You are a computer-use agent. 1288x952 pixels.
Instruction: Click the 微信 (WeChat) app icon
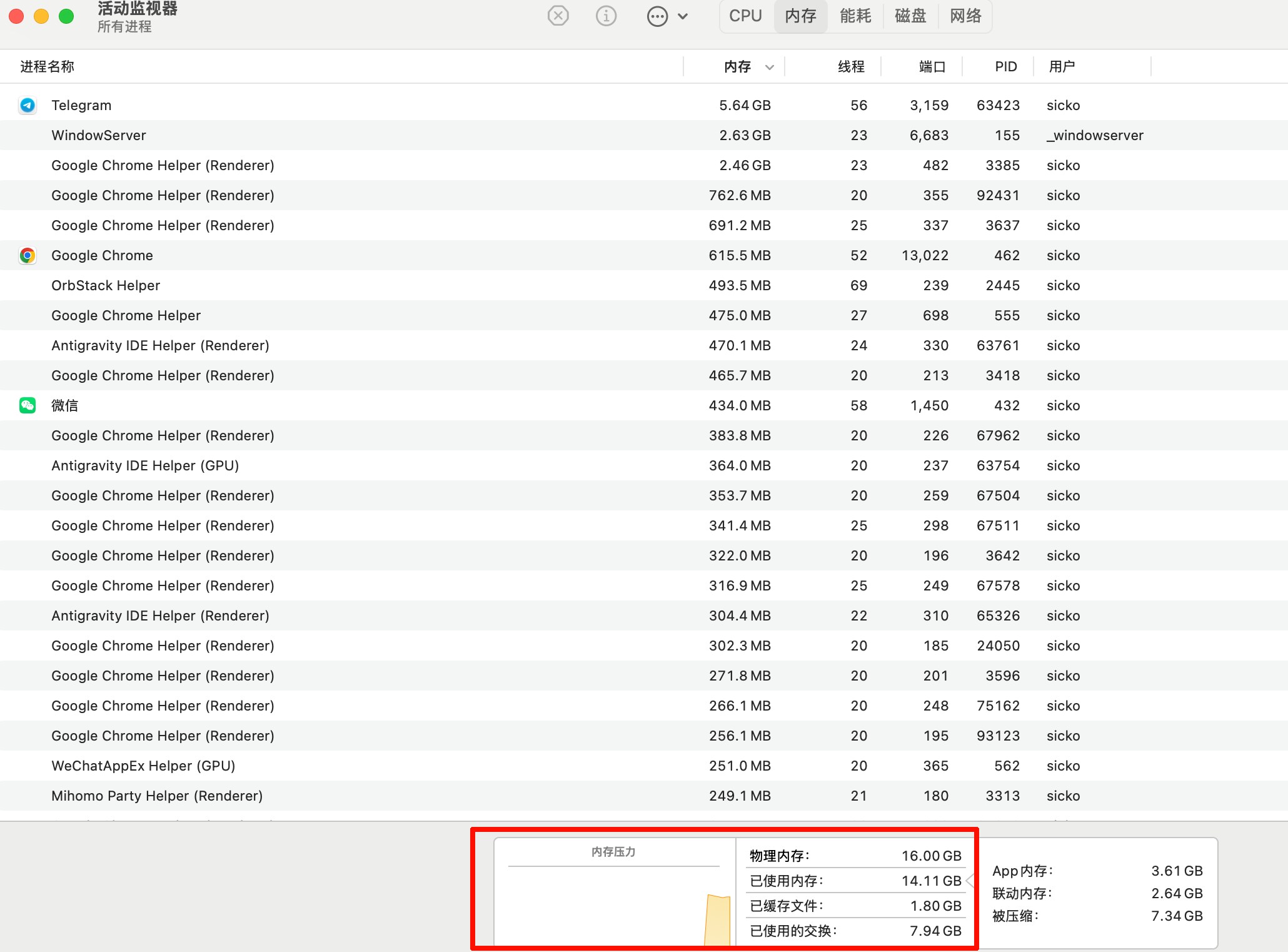pos(28,405)
